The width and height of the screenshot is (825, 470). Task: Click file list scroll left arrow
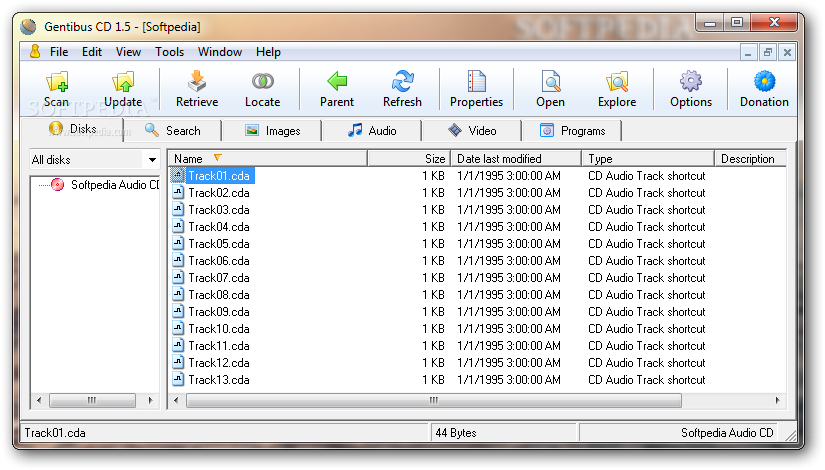pos(176,401)
